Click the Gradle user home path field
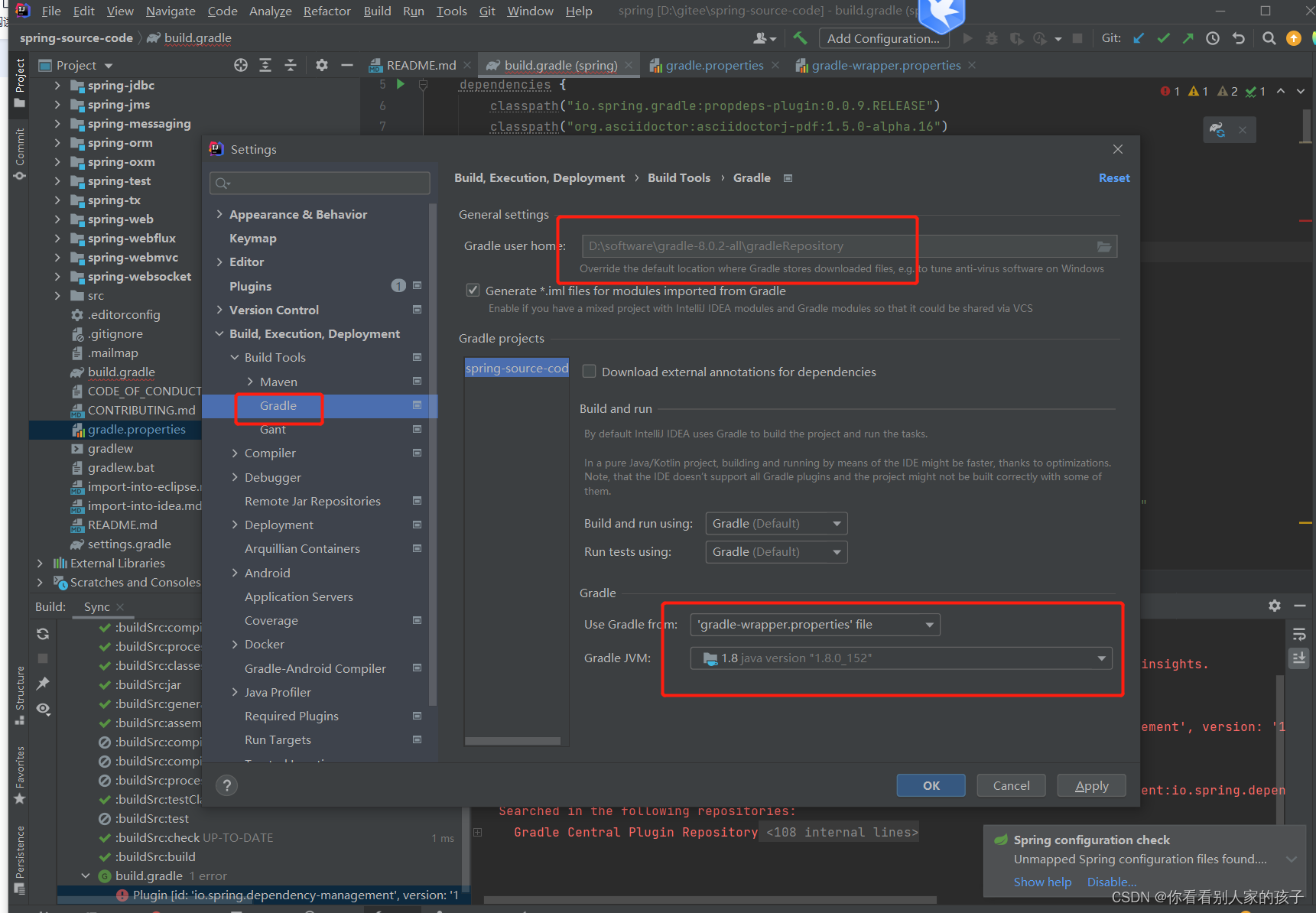The height and width of the screenshot is (913, 1316). tap(849, 246)
